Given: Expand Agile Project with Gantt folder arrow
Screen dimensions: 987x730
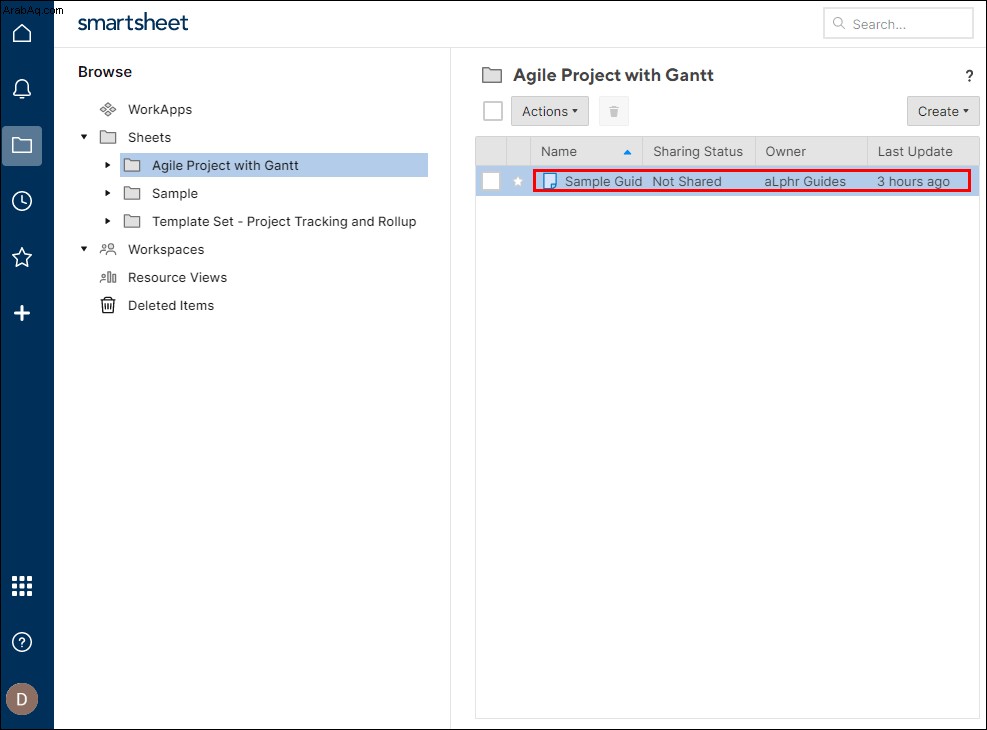Looking at the screenshot, I should [108, 165].
